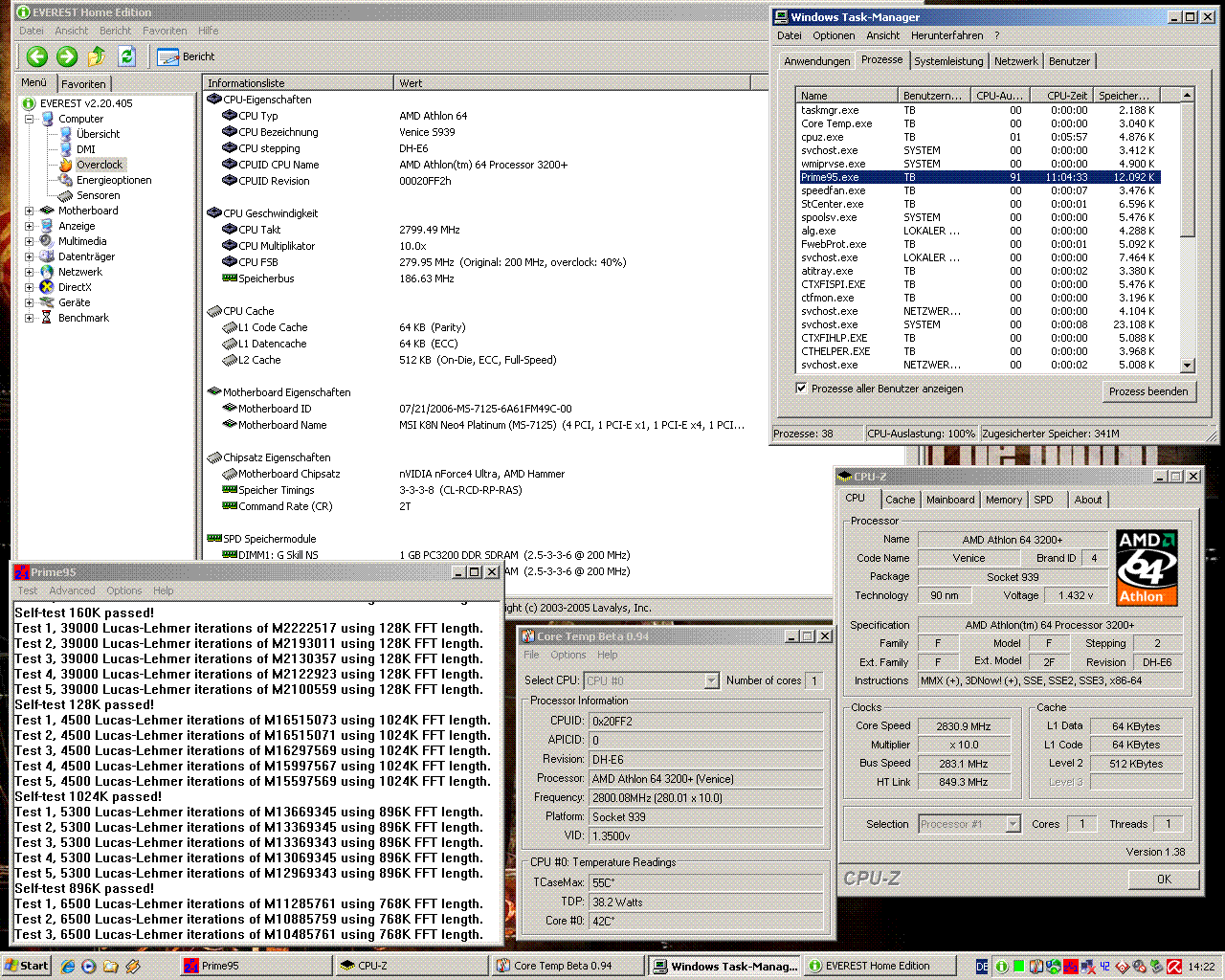Switch to the About tab in CPU-Z
The width and height of the screenshot is (1225, 980).
coord(1087,500)
